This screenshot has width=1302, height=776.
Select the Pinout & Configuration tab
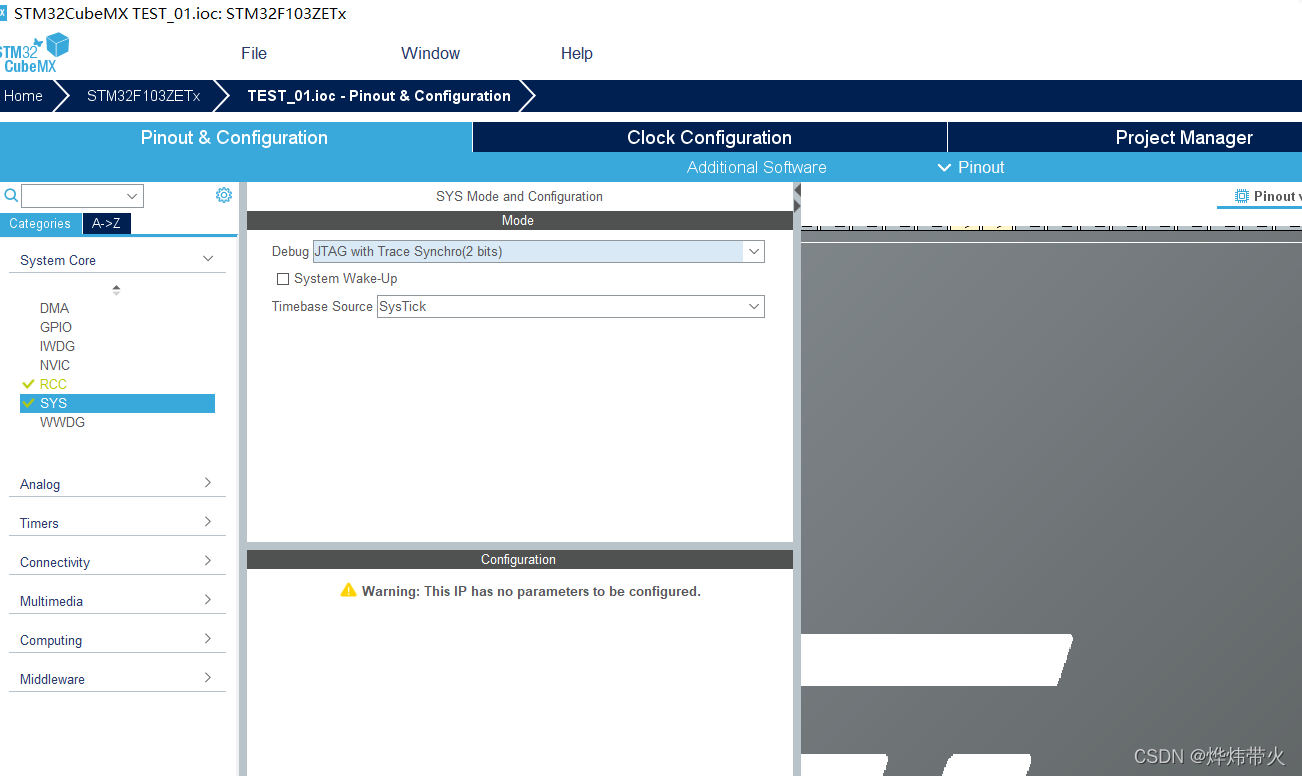point(234,137)
